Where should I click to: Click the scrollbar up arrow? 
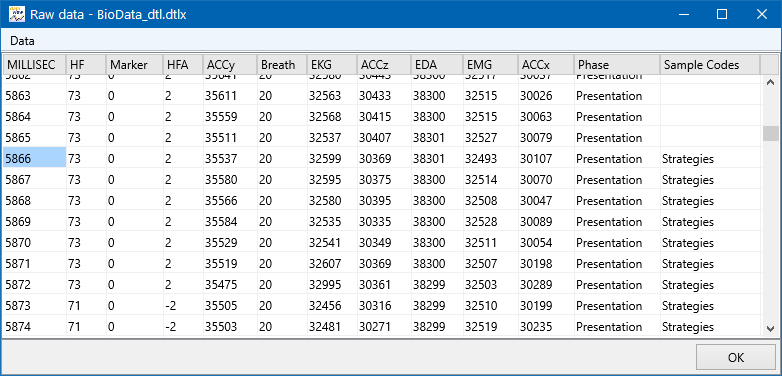[771, 82]
